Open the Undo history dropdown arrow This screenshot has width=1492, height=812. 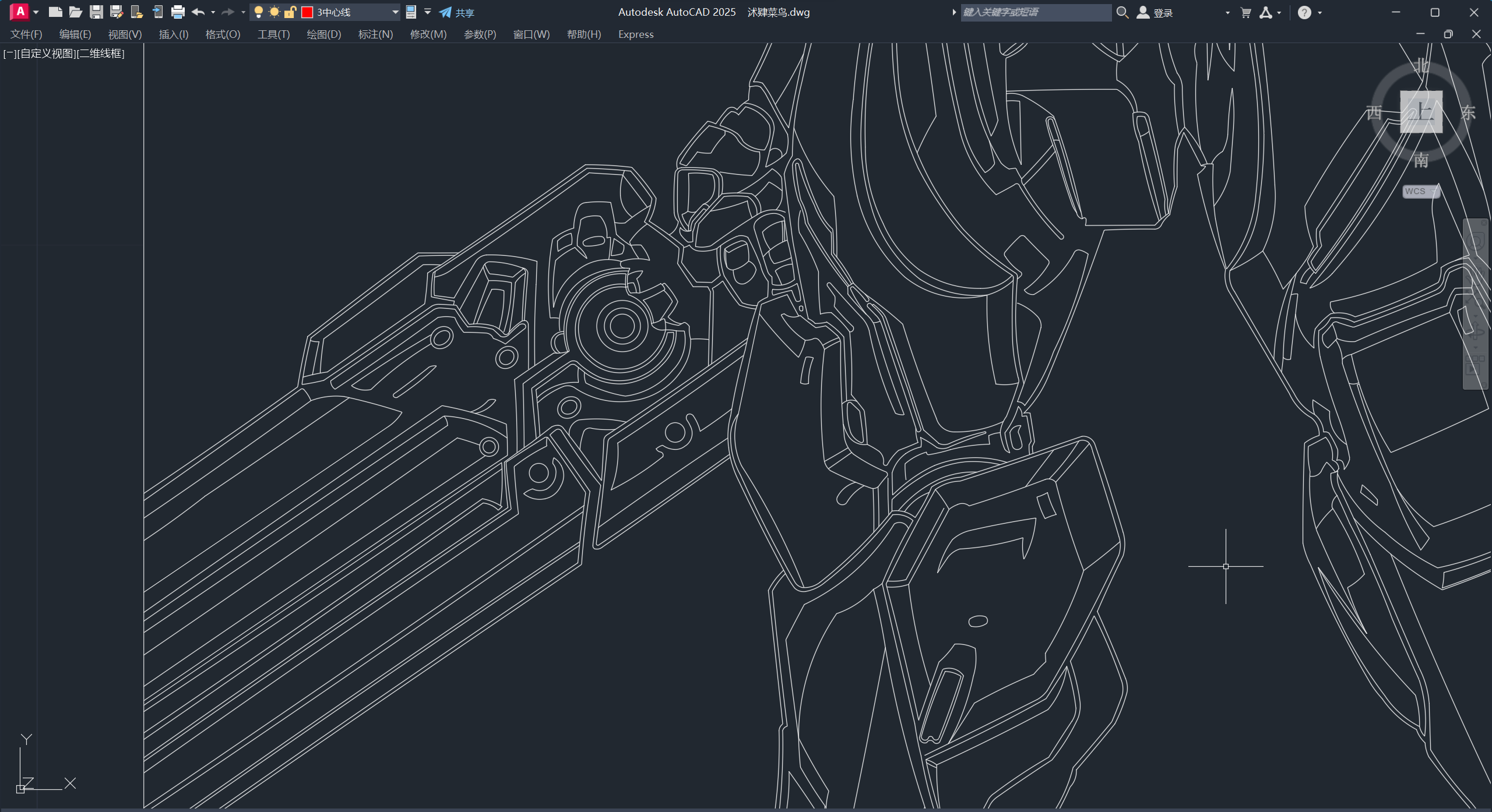[213, 12]
